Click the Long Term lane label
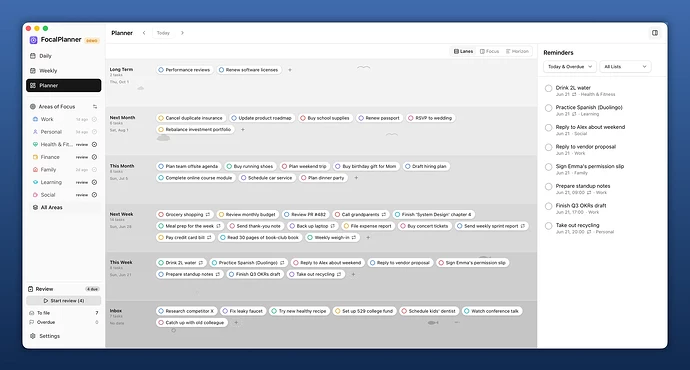The image size is (690, 370). (x=121, y=70)
